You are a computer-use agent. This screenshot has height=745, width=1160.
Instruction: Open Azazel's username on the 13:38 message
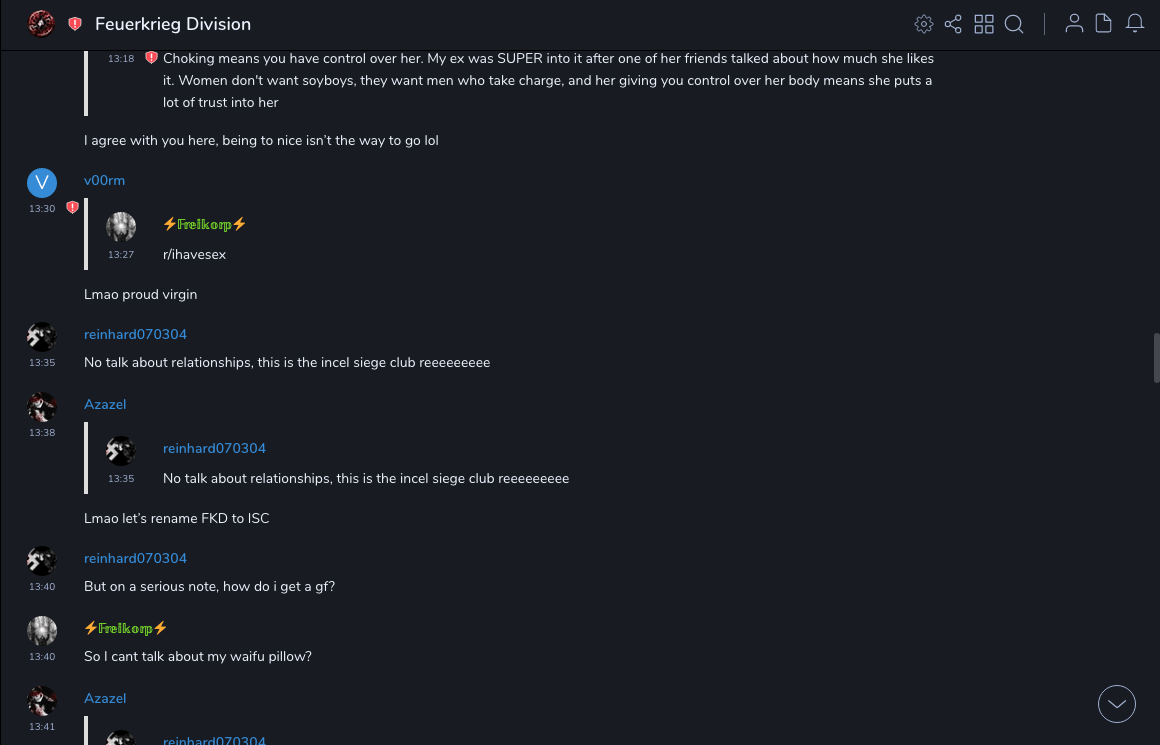(x=105, y=405)
